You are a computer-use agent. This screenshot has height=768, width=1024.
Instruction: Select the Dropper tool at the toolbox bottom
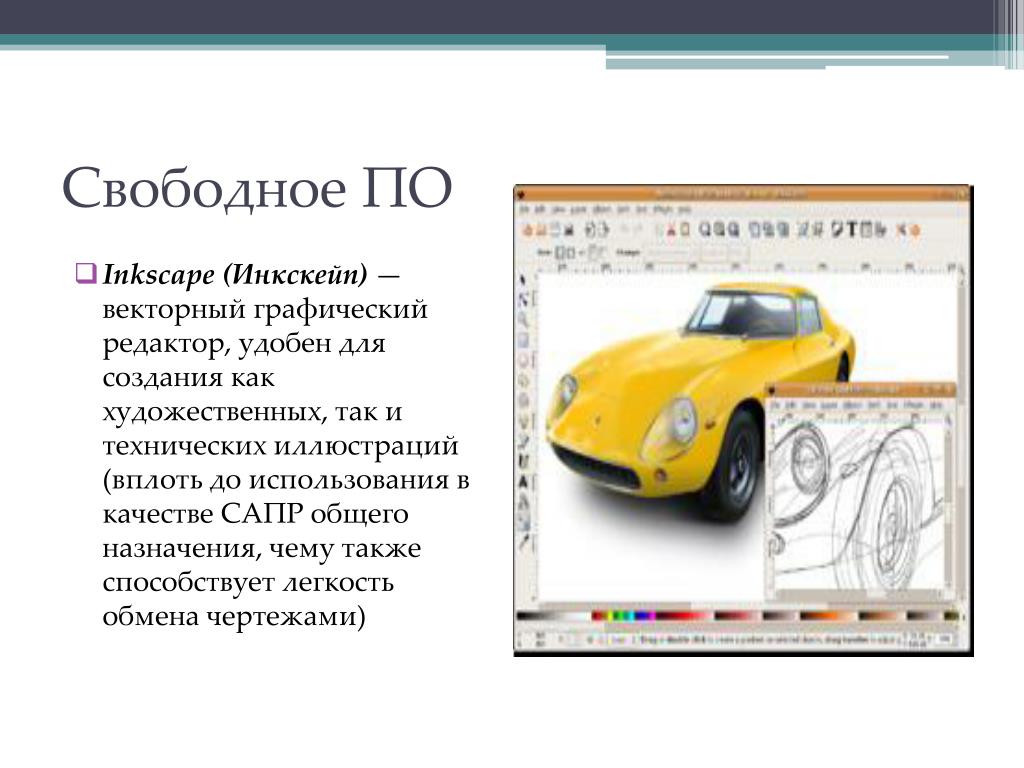point(523,542)
